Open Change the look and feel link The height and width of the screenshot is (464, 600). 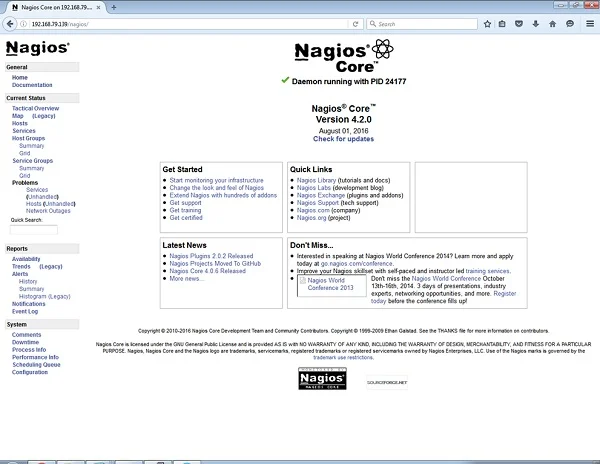(217, 188)
